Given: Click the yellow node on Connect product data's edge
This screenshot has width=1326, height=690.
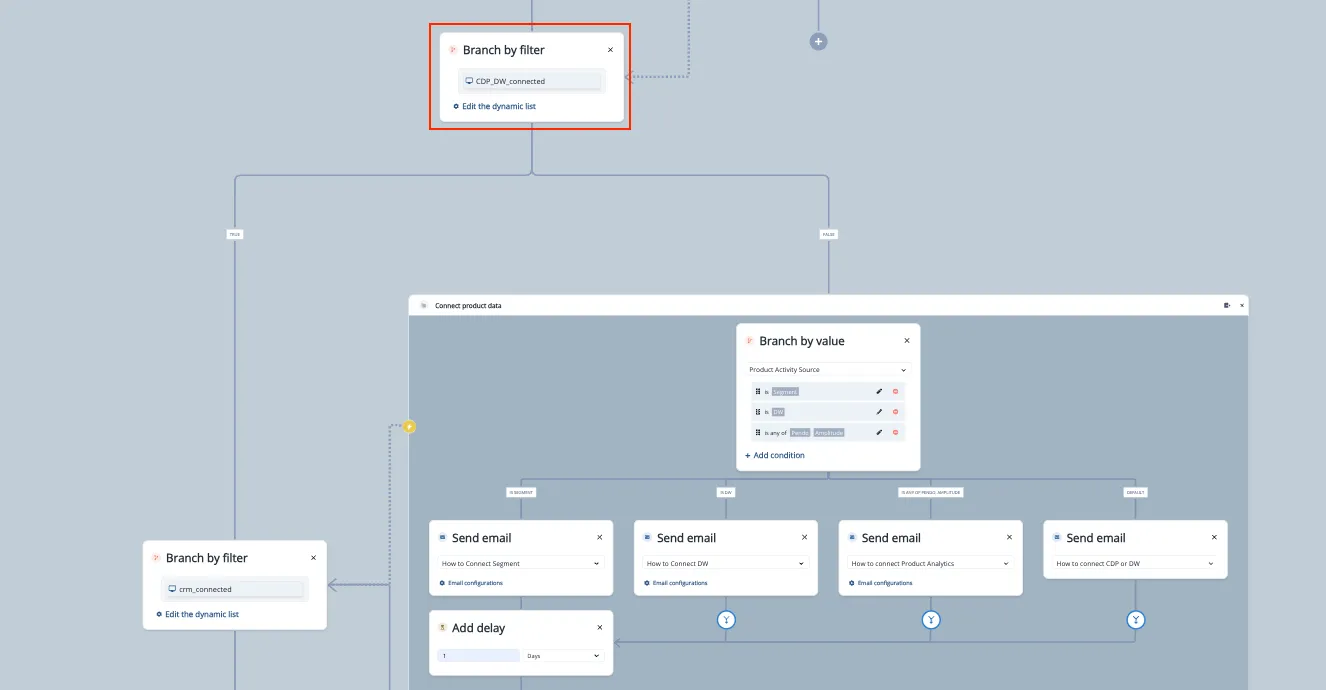Looking at the screenshot, I should point(409,427).
